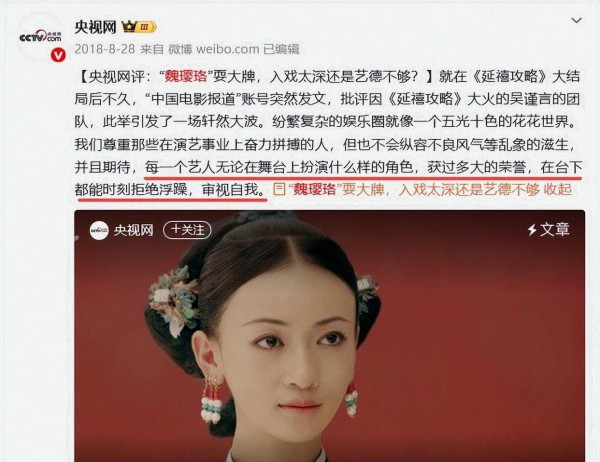Screen dimensions: 600x462
Task: Open the 央视网 CCTV profile avatar
Action: (x=41, y=38)
